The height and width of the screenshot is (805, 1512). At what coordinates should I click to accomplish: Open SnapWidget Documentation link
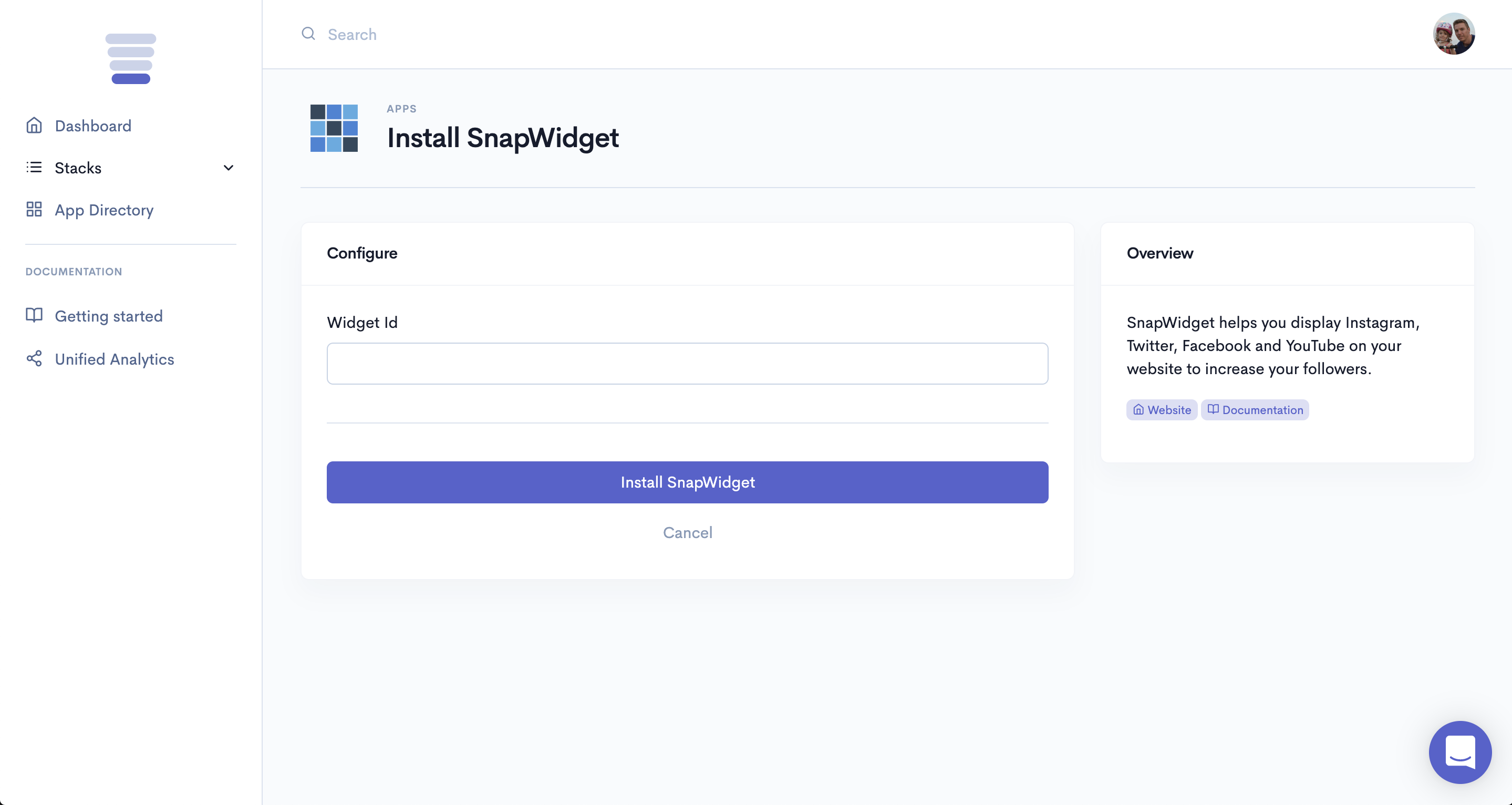pos(1255,410)
